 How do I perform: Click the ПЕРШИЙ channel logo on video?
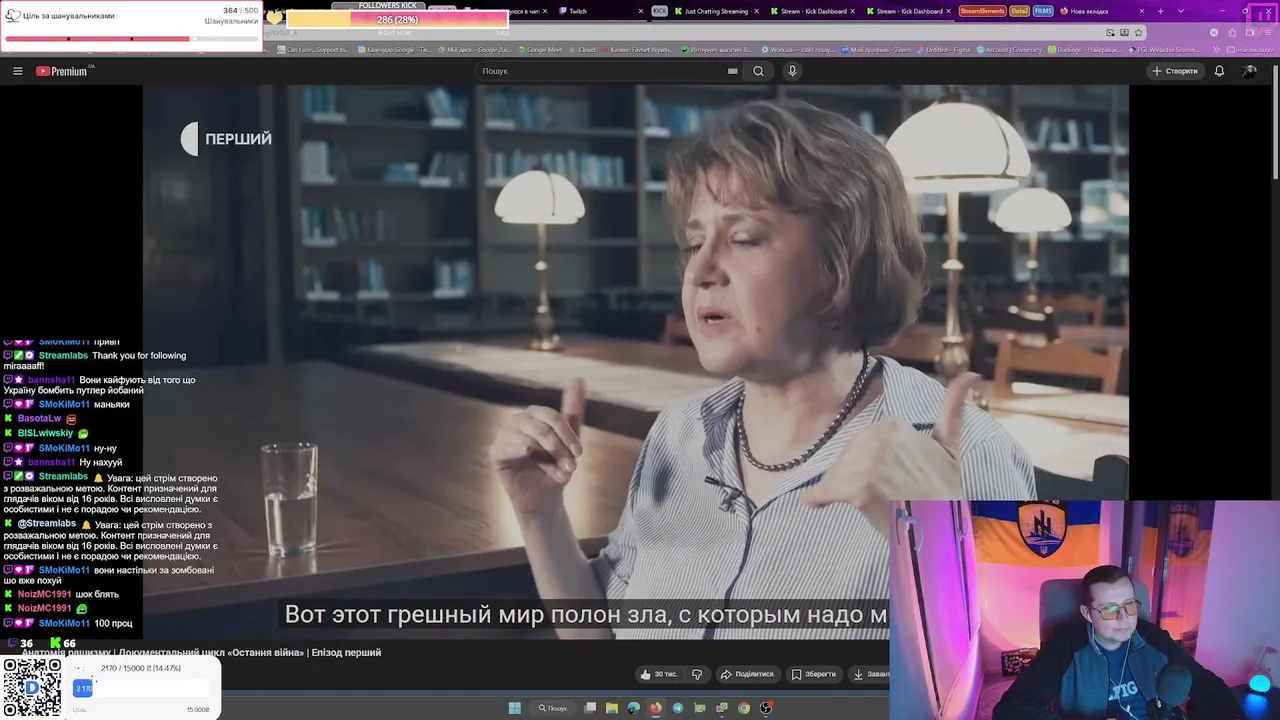(226, 139)
